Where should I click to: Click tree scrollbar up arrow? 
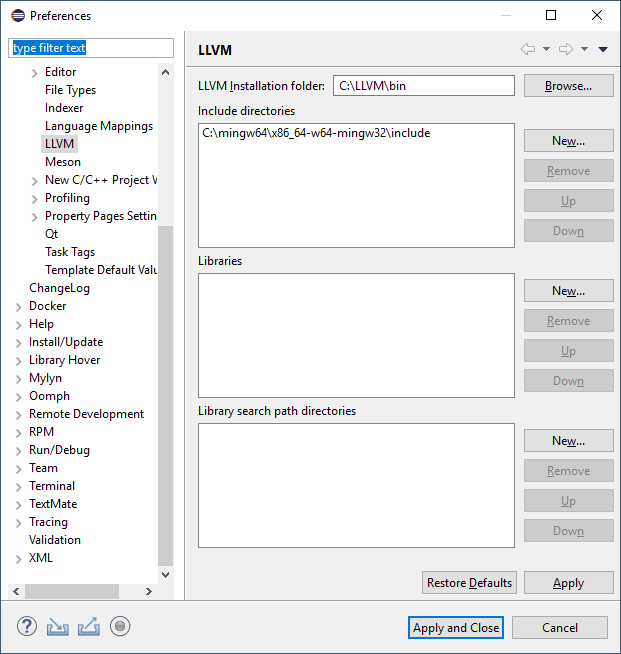click(166, 72)
